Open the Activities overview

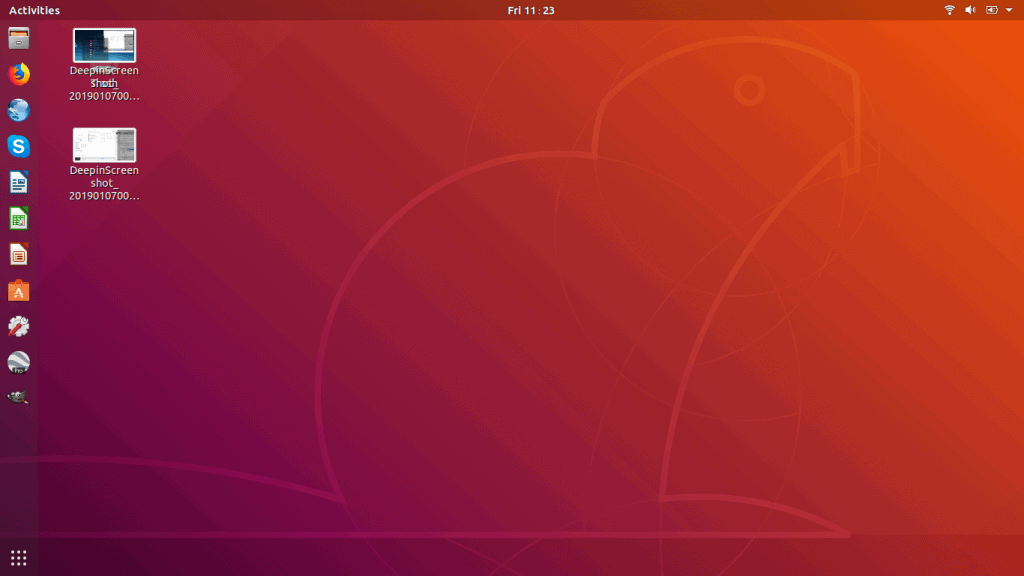pos(32,10)
